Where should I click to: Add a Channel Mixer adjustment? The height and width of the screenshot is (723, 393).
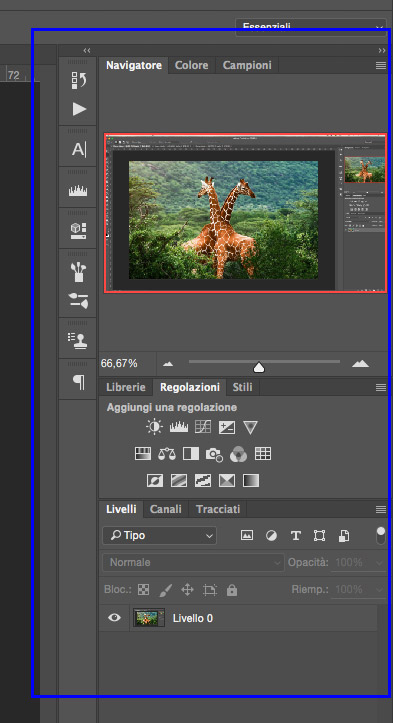(238, 455)
